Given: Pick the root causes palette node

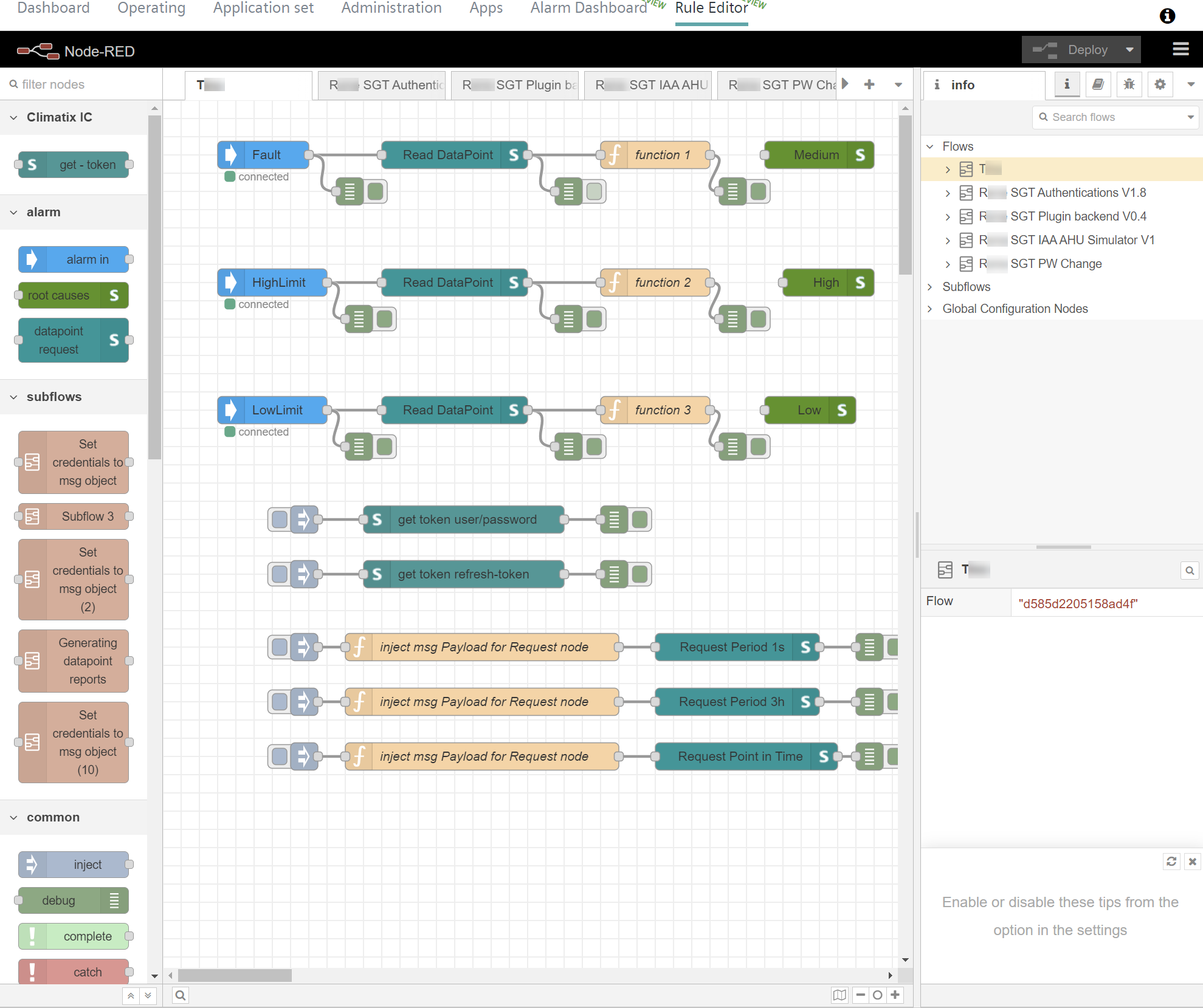Looking at the screenshot, I should coord(74,295).
